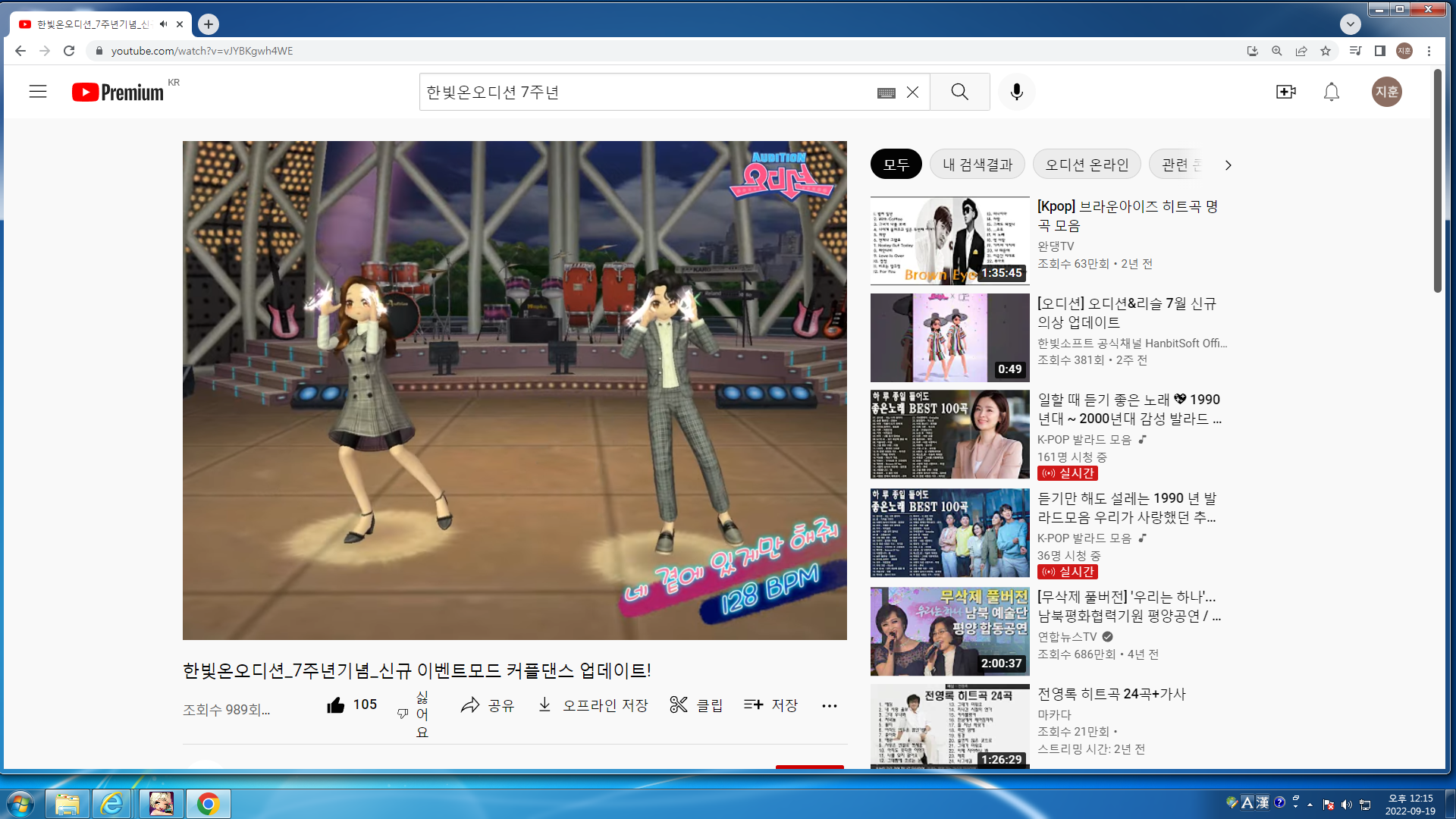Viewport: 1456px width, 819px height.
Task: Expand Chrome tab search dropdown
Action: point(1350,24)
